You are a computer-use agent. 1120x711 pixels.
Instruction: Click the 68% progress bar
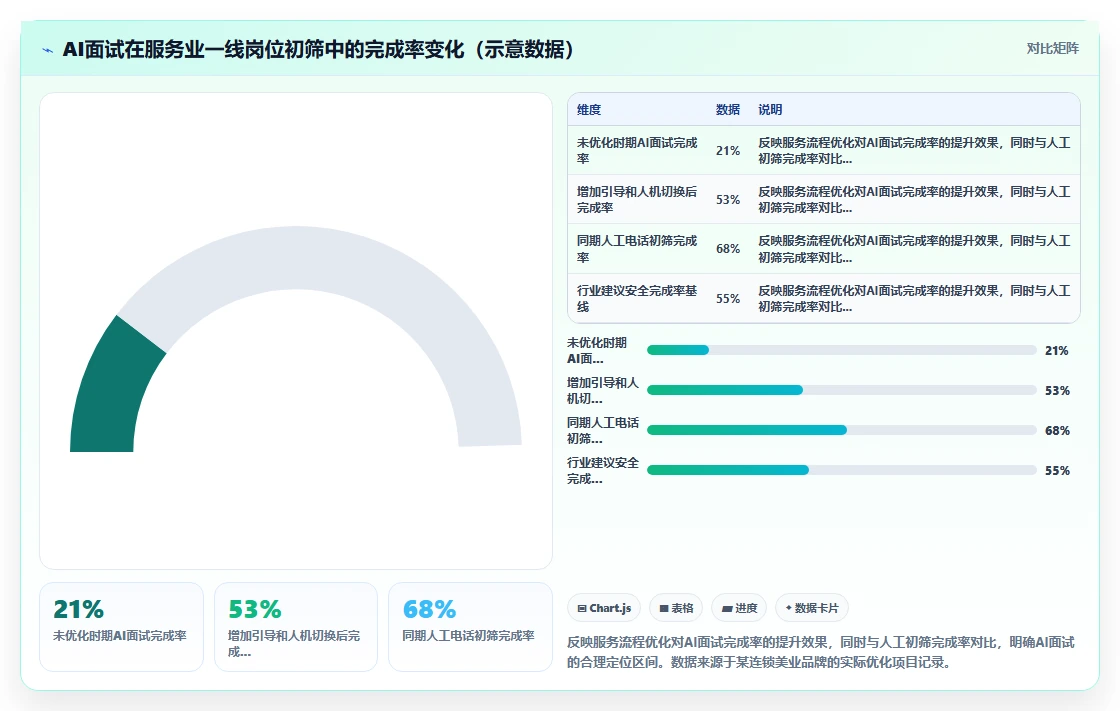click(x=841, y=430)
